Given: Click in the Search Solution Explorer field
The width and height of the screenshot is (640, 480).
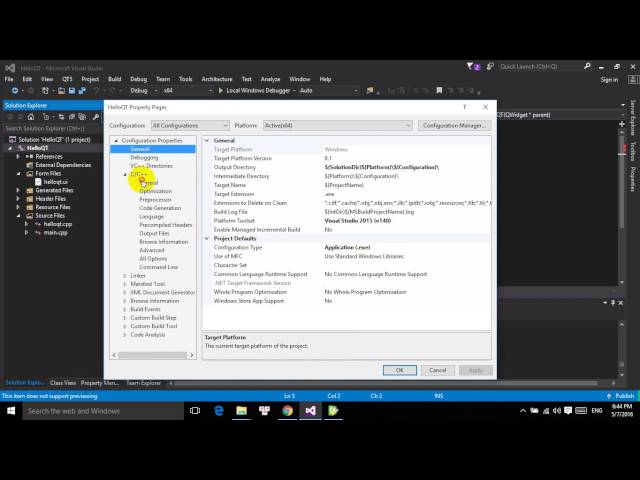Looking at the screenshot, I should click(52, 128).
